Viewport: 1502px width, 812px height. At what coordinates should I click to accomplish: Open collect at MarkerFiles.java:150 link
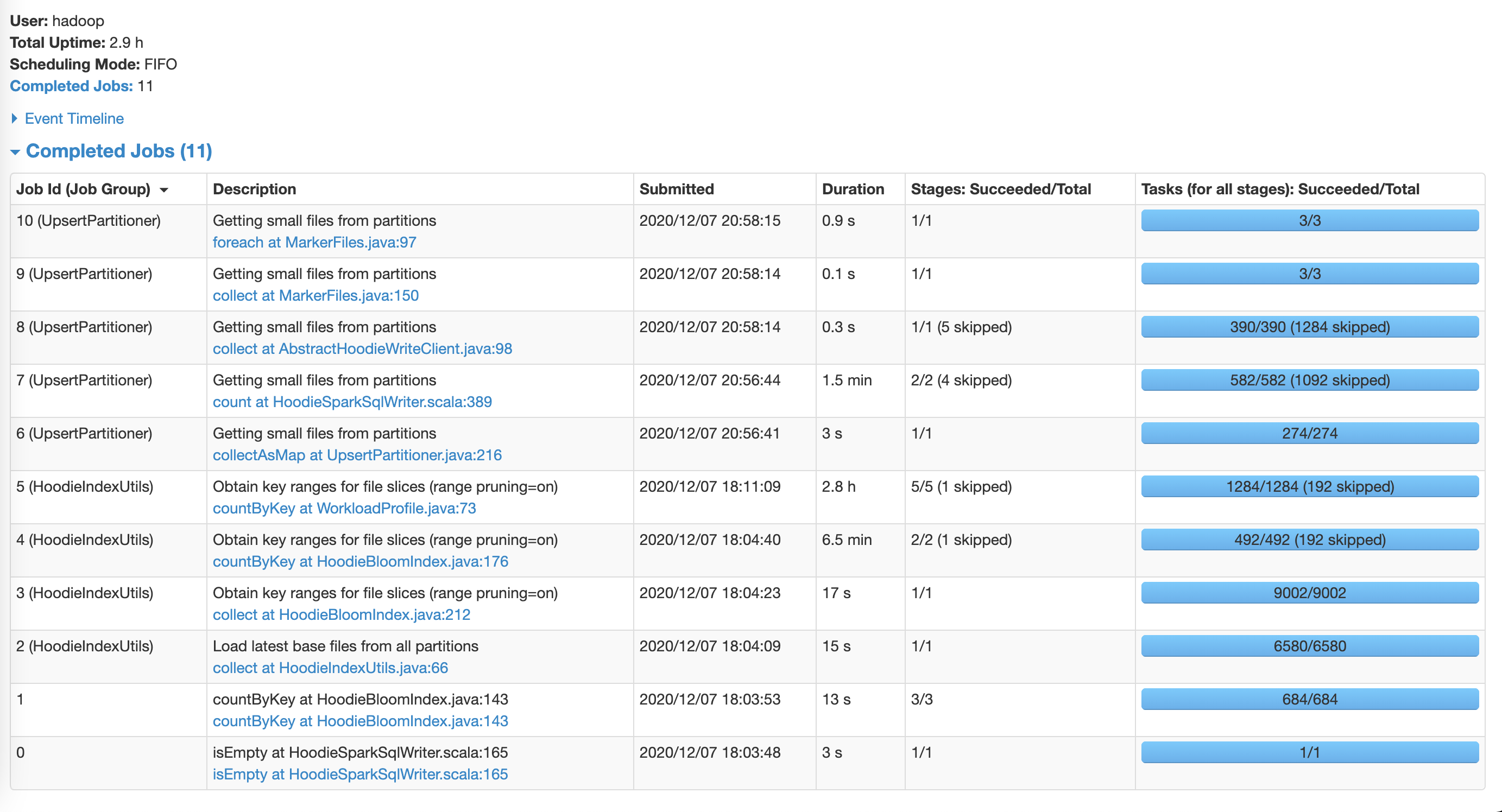click(x=315, y=295)
